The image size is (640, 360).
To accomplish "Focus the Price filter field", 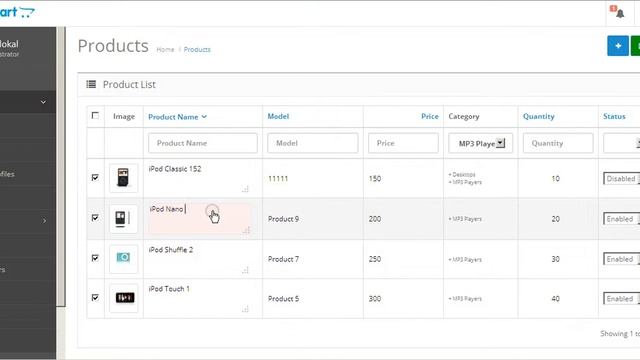I will pyautogui.click(x=403, y=143).
